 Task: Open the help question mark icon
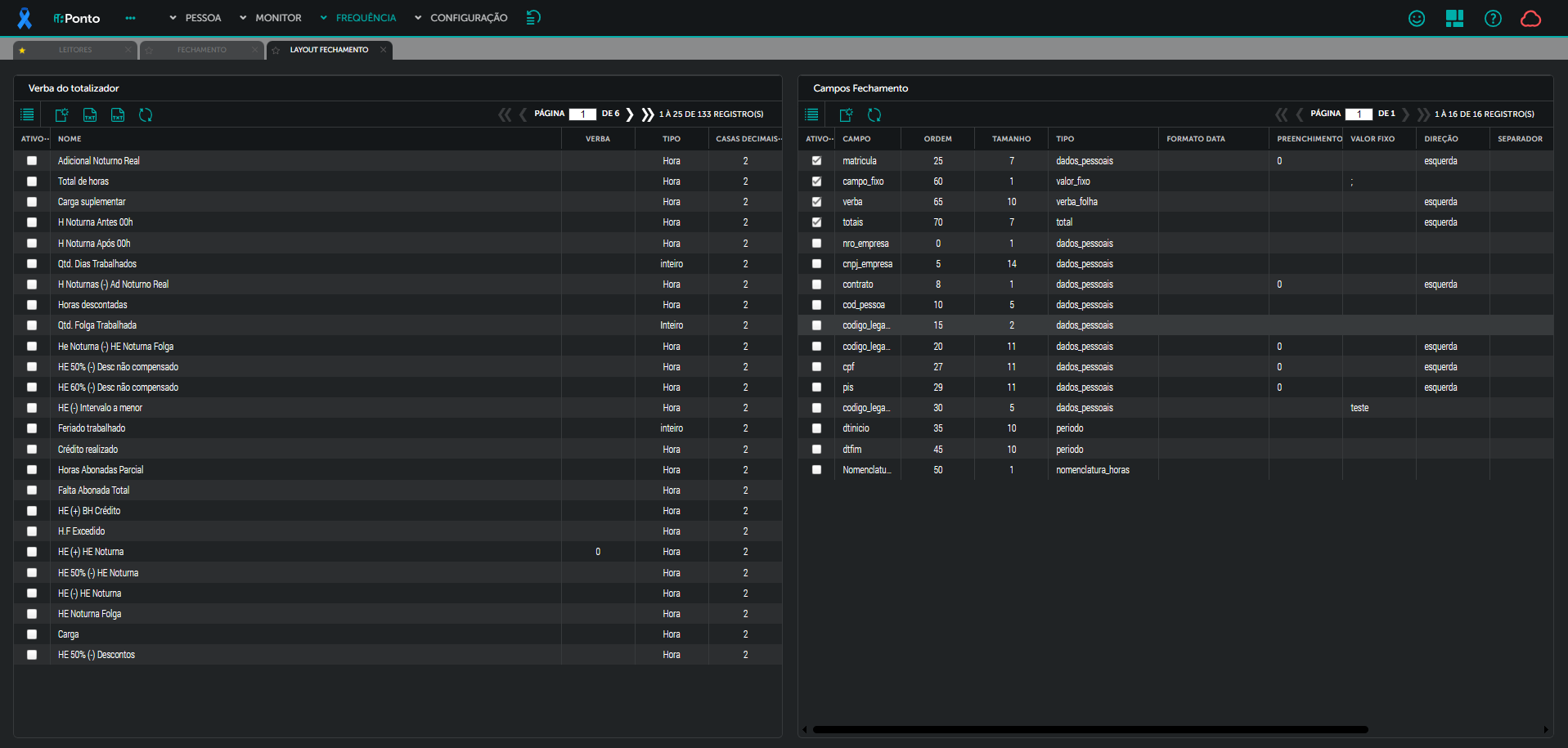tap(1493, 18)
